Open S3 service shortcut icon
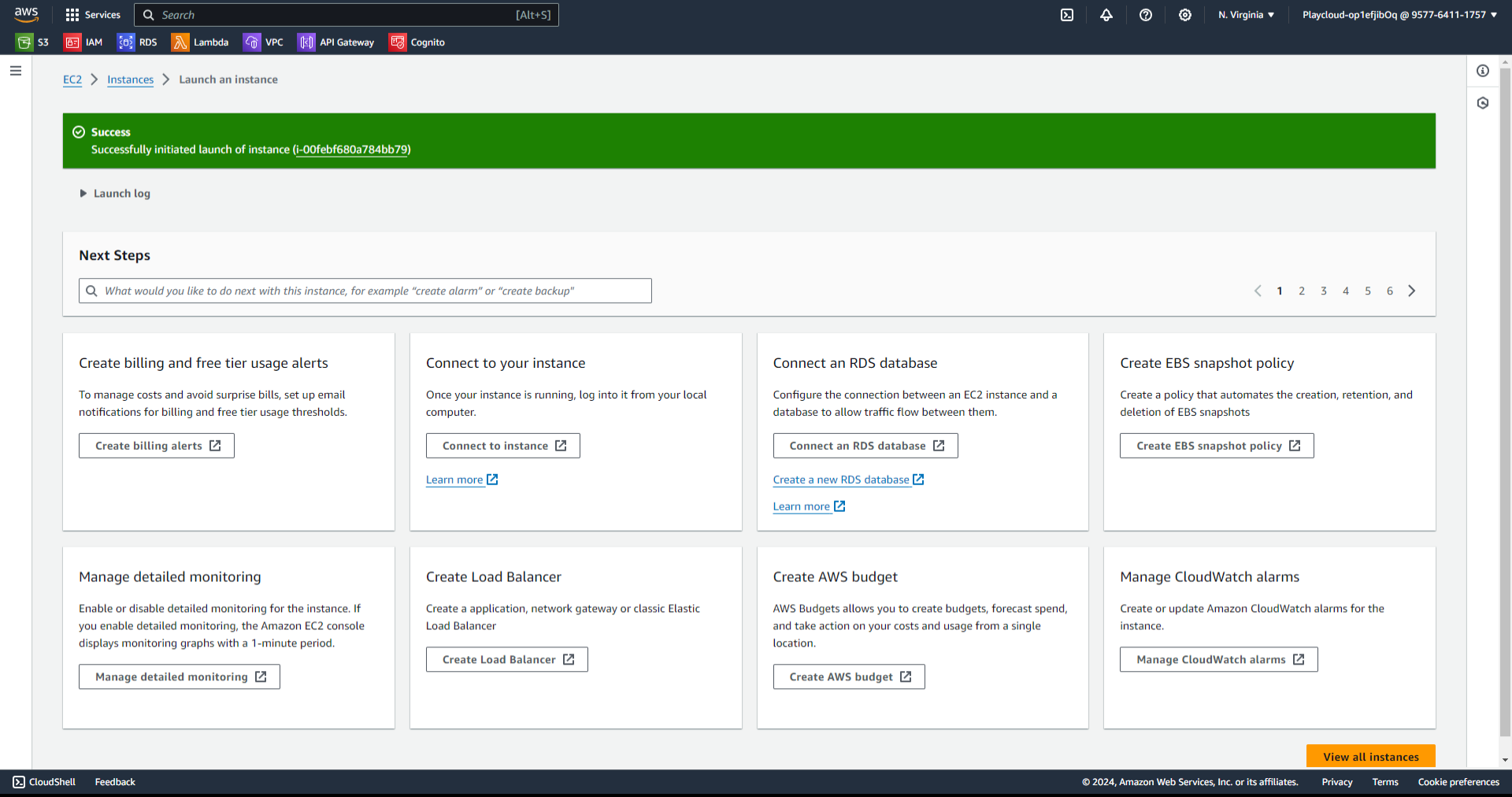The height and width of the screenshot is (797, 1512). (24, 43)
